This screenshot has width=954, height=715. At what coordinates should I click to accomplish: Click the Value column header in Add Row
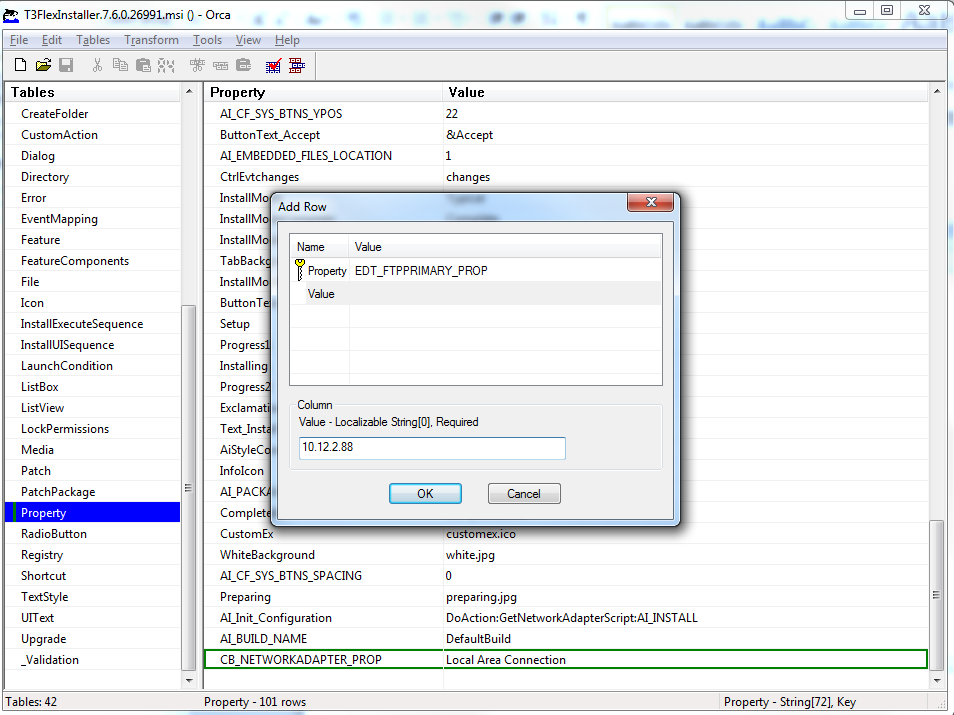pyautogui.click(x=505, y=246)
